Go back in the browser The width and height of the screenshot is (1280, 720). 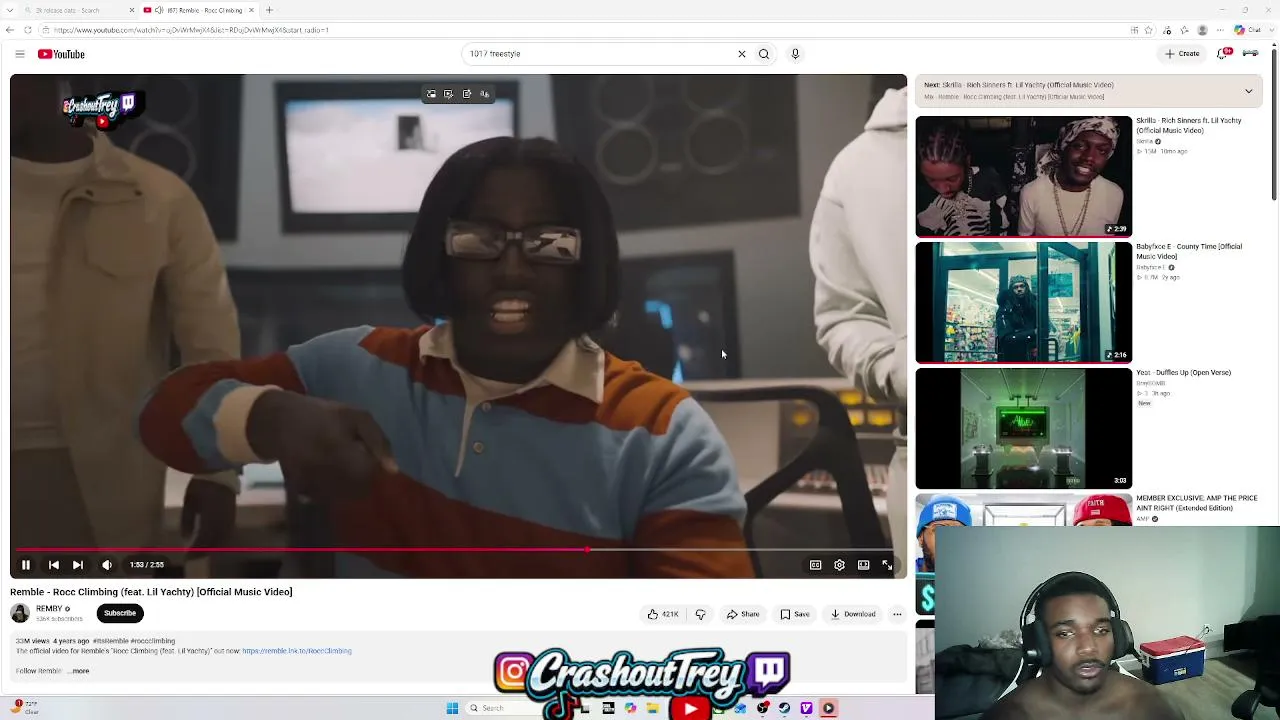(x=9, y=30)
